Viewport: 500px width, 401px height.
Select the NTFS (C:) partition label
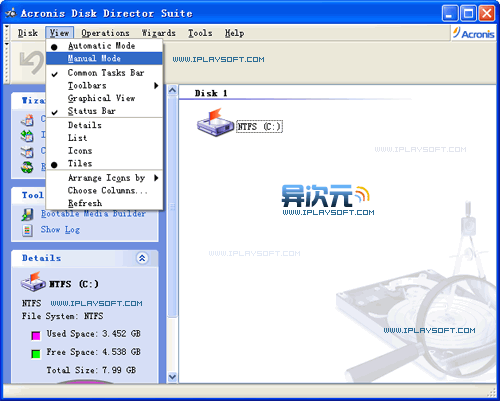coord(259,127)
